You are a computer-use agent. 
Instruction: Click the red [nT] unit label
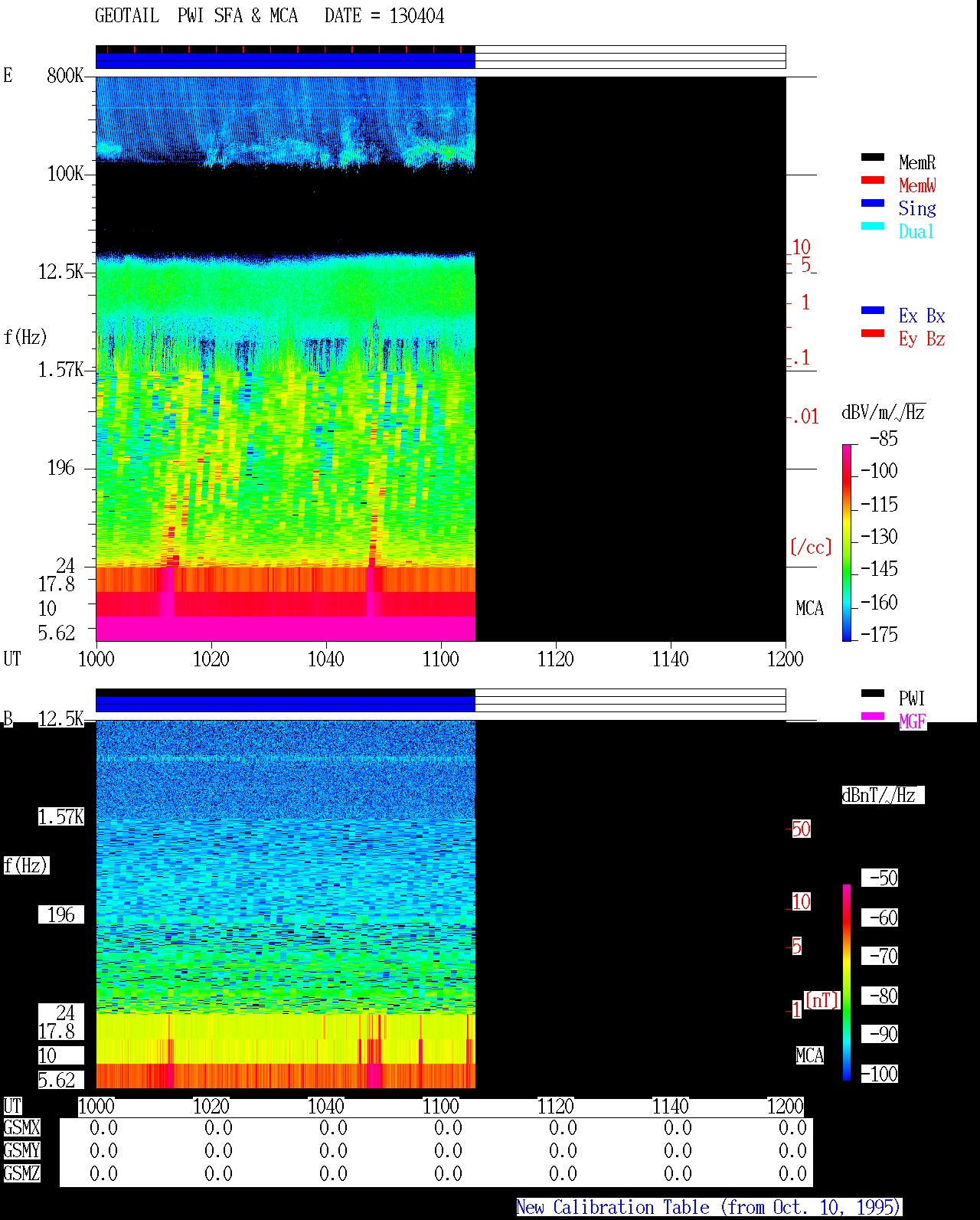pos(822,1000)
